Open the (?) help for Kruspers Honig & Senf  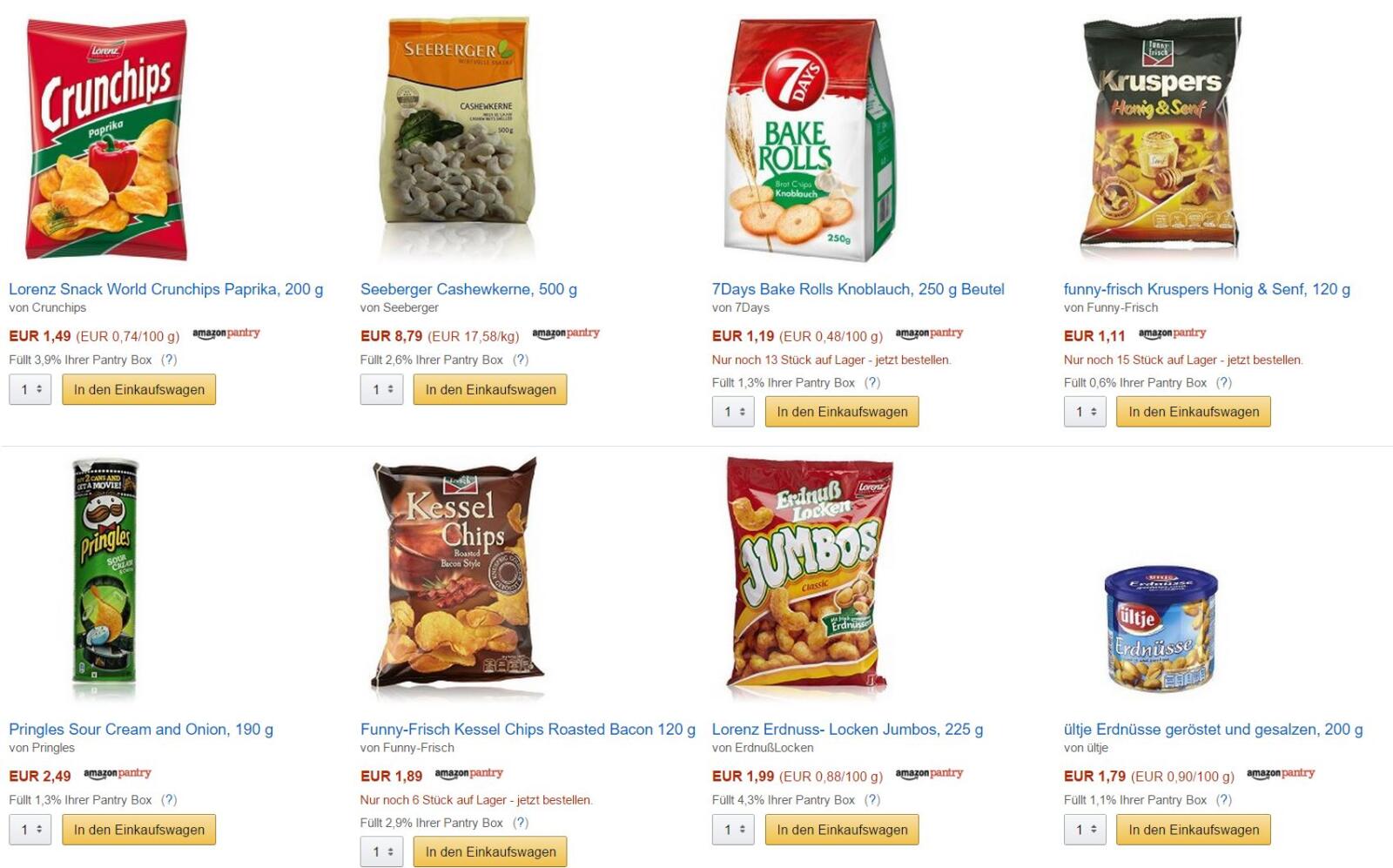tap(1224, 382)
